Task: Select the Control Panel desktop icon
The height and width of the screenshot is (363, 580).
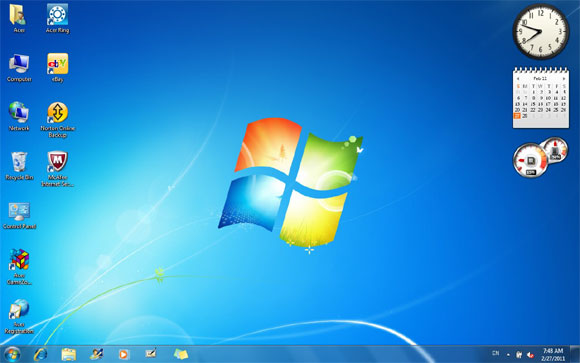Action: pos(19,215)
